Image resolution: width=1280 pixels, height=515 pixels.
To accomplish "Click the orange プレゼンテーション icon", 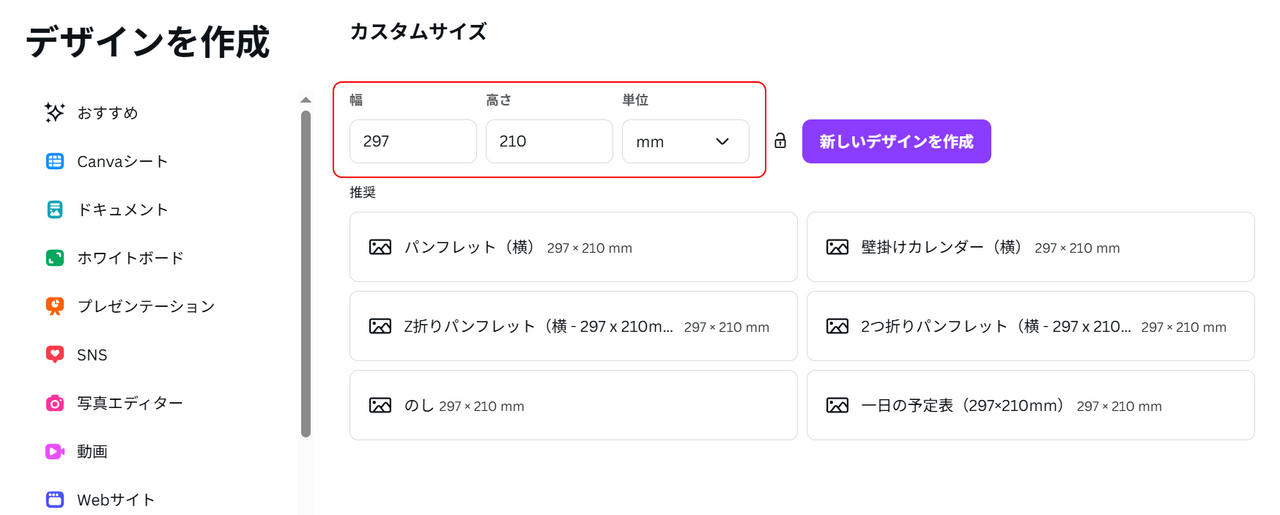I will pos(55,306).
